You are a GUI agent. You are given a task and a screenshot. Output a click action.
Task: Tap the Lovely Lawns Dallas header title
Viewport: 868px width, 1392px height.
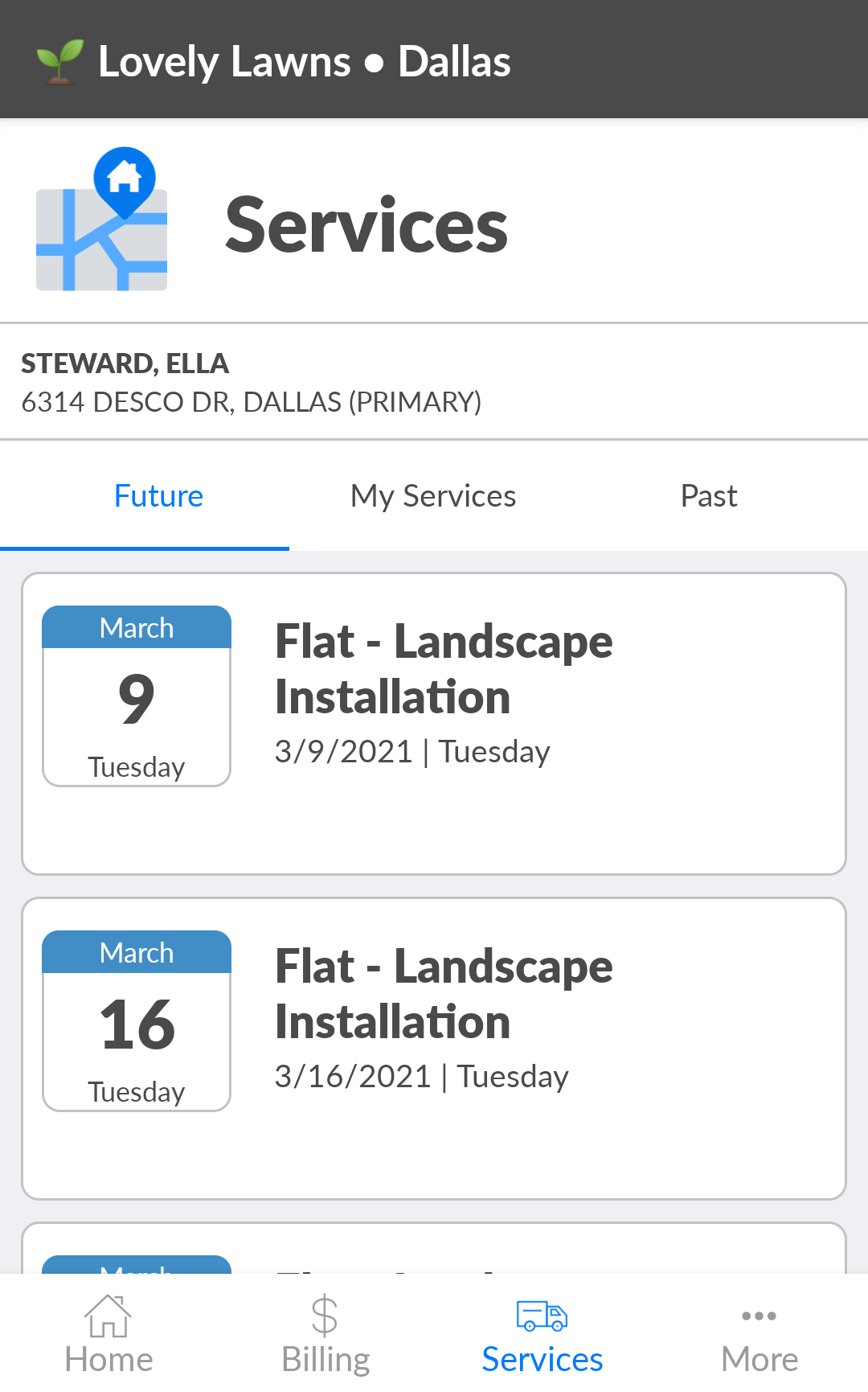pos(305,62)
